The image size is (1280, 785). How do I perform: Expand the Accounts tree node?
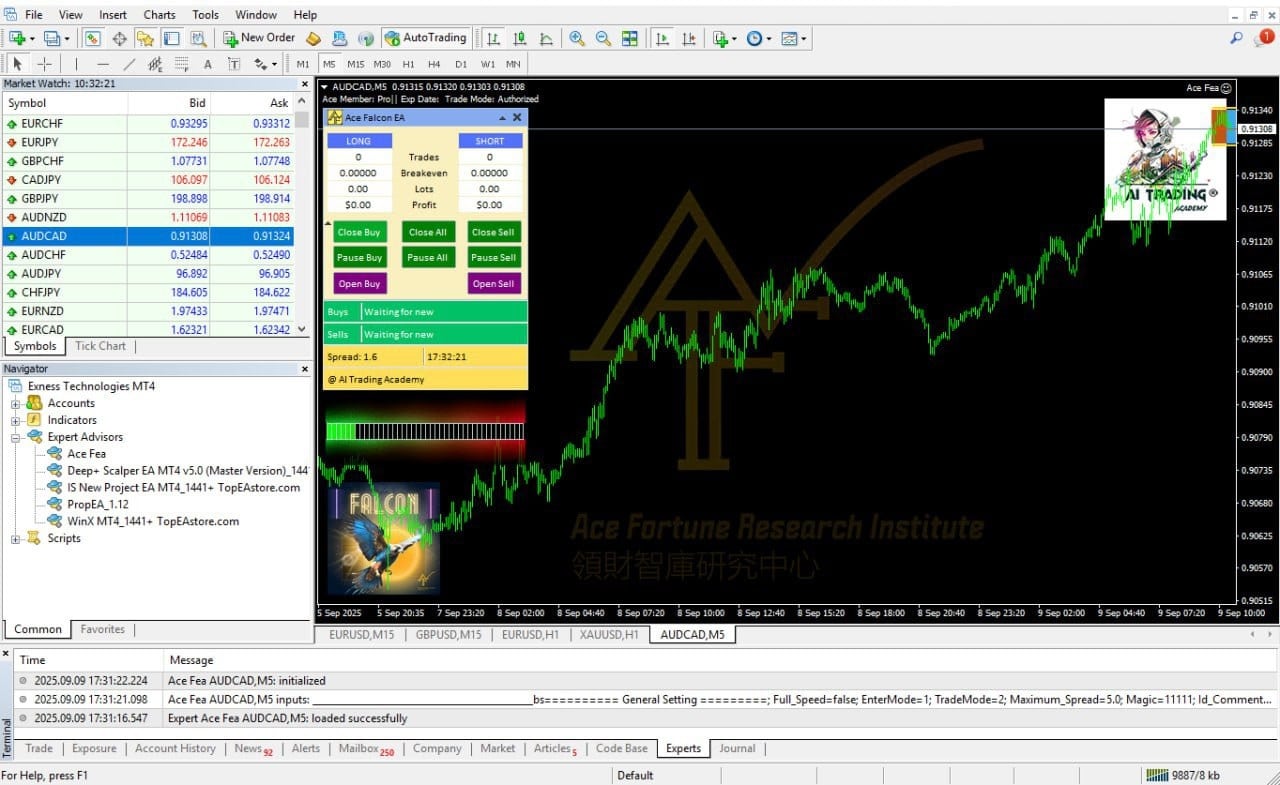(x=16, y=403)
